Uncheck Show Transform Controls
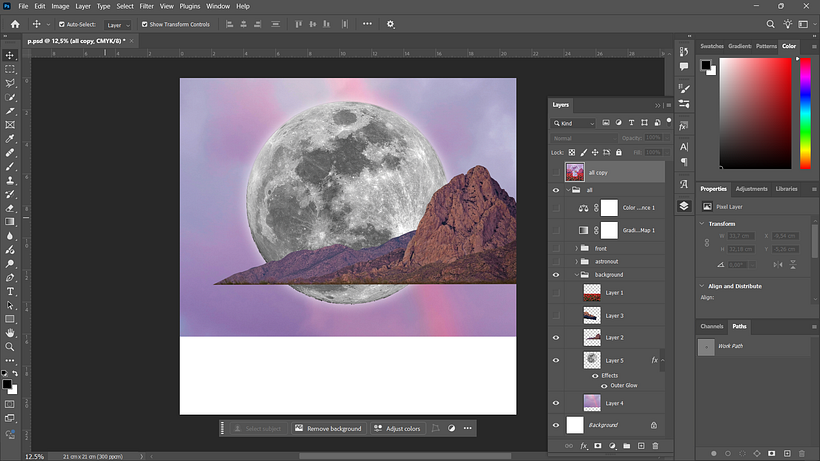This screenshot has width=820, height=461. tap(145, 25)
